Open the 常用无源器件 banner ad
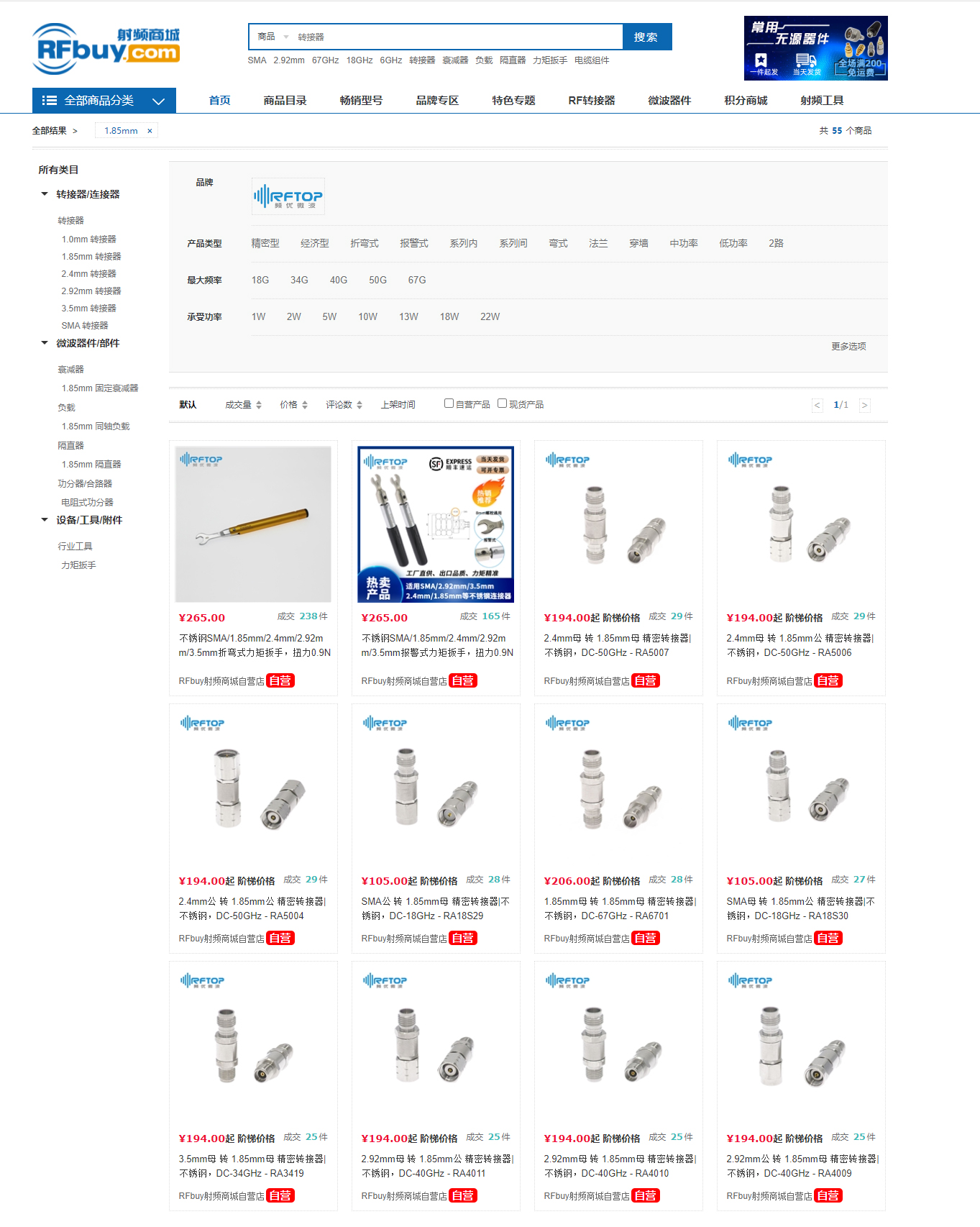Viewport: 980px width, 1227px height. tap(815, 48)
